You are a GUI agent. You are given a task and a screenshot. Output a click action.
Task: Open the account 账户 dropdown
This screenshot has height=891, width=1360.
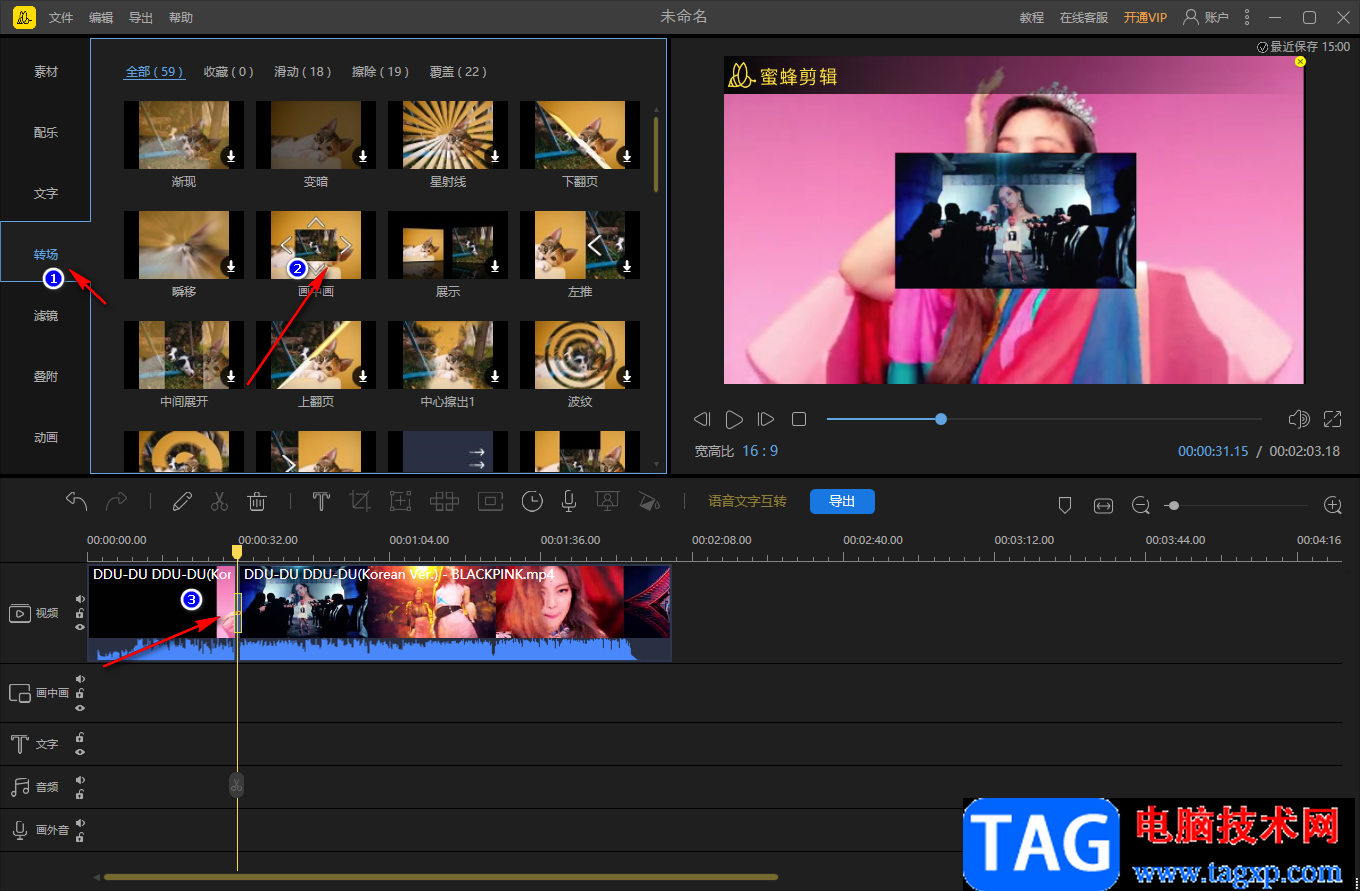coord(1206,18)
